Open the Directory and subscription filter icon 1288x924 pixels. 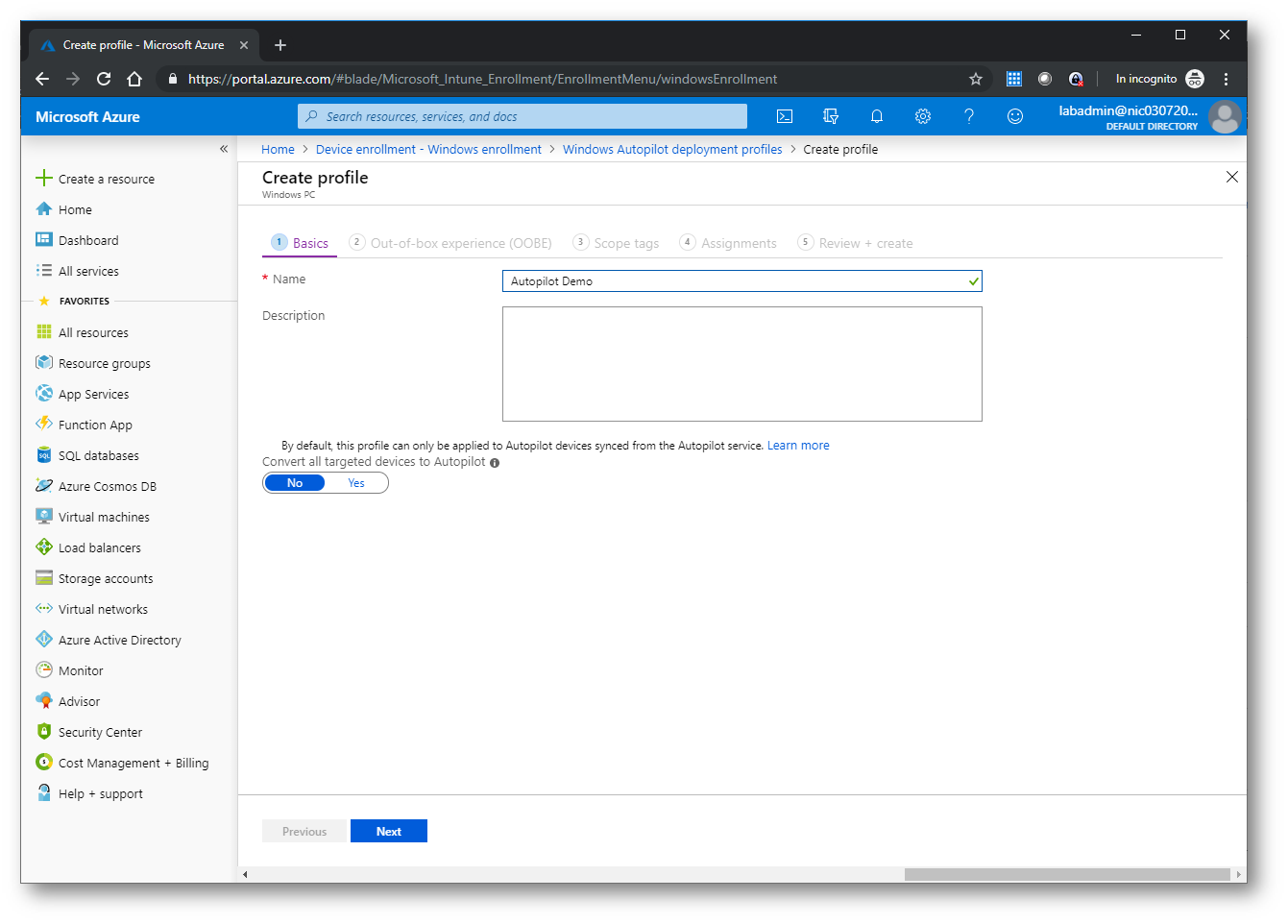click(x=831, y=116)
